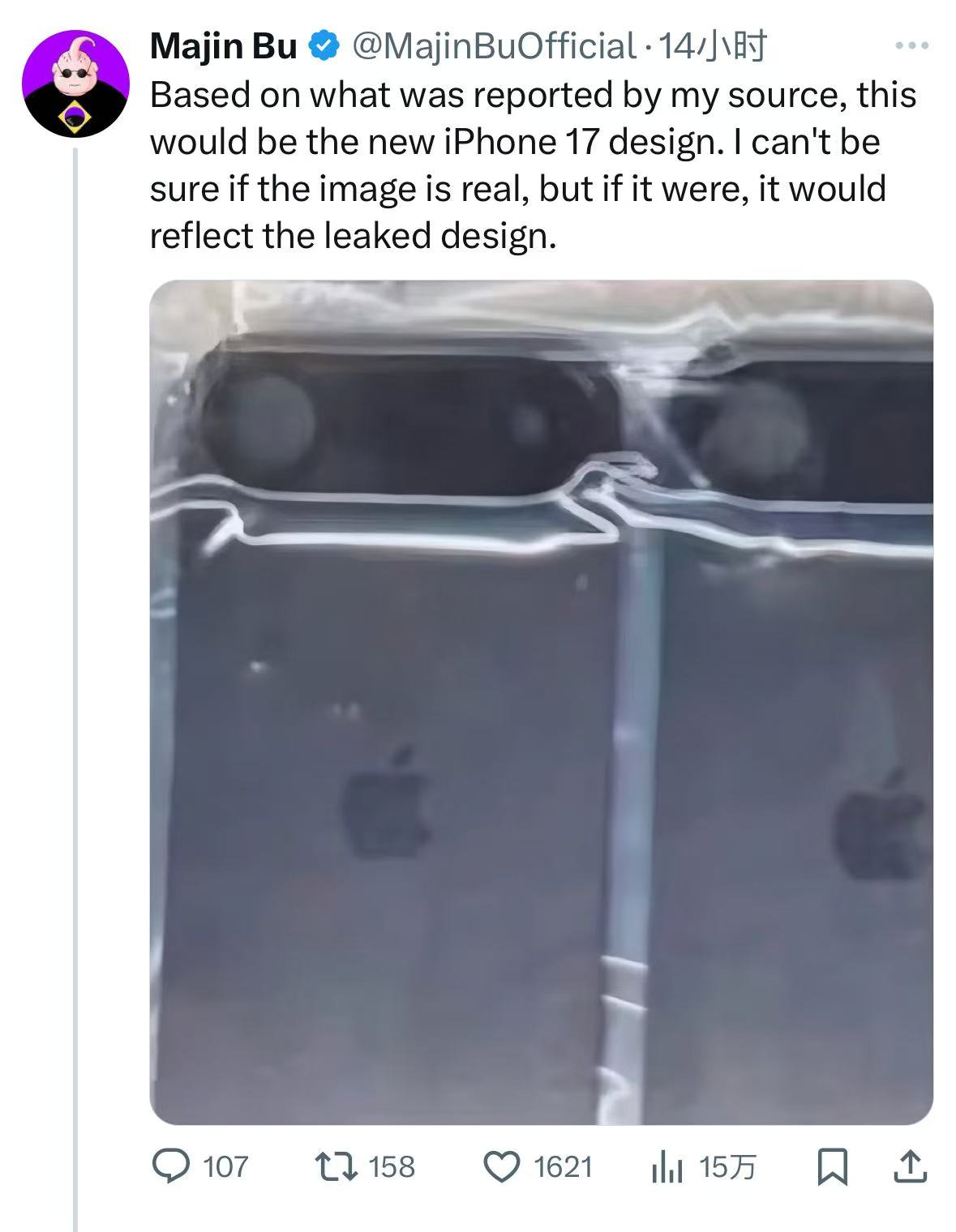Click the reply speech bubble icon
This screenshot has width=956, height=1232.
pos(172,1166)
